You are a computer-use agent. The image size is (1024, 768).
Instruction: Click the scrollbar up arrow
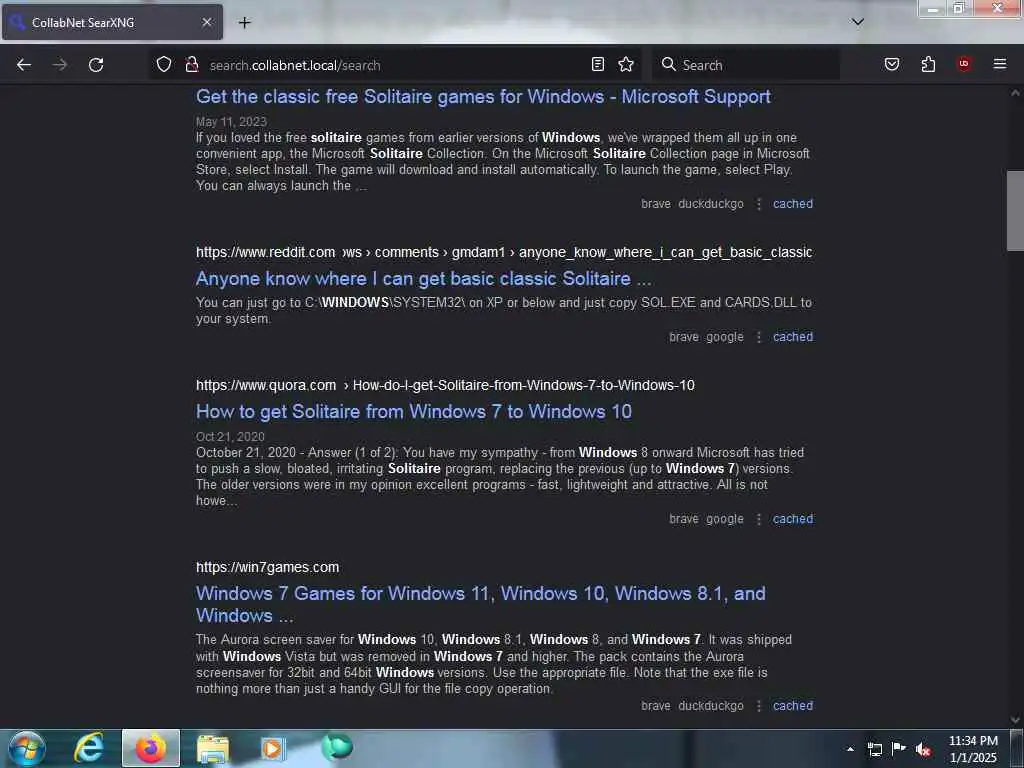click(1015, 93)
